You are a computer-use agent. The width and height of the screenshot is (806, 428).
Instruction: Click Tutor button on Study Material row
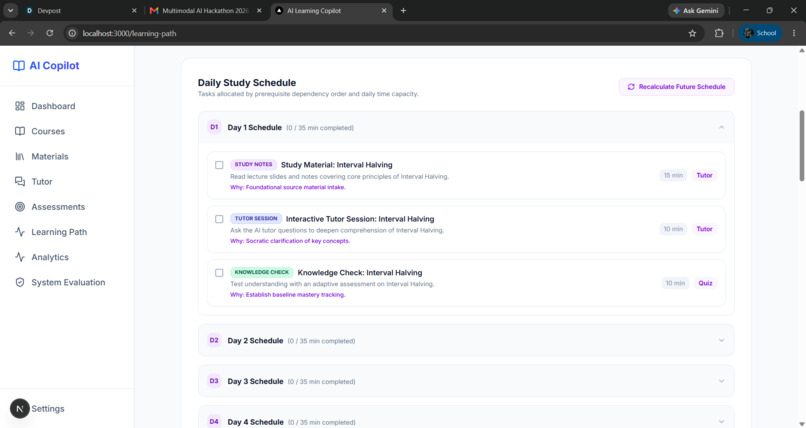[704, 175]
